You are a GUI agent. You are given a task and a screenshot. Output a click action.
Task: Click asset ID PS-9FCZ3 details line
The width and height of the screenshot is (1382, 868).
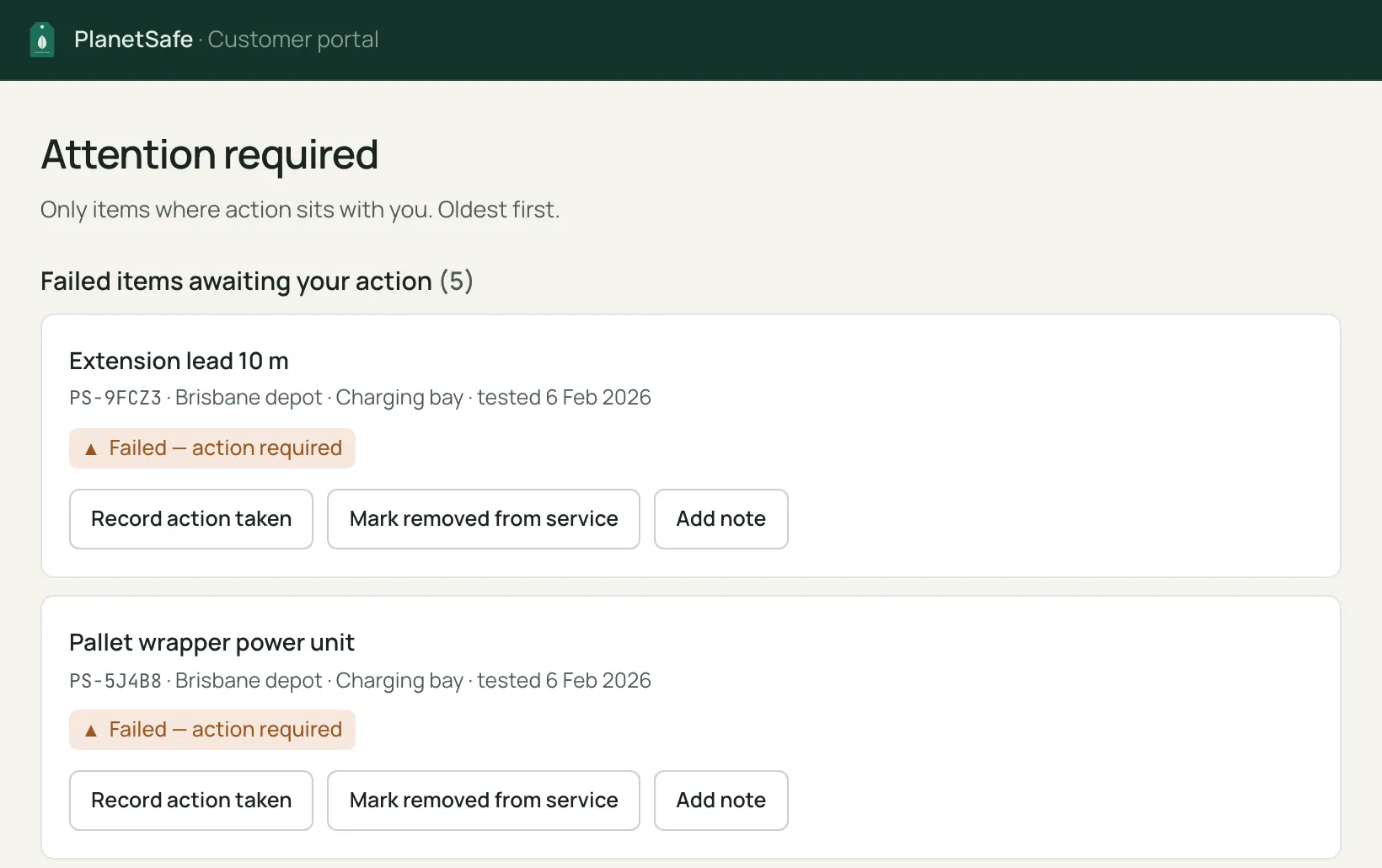360,398
